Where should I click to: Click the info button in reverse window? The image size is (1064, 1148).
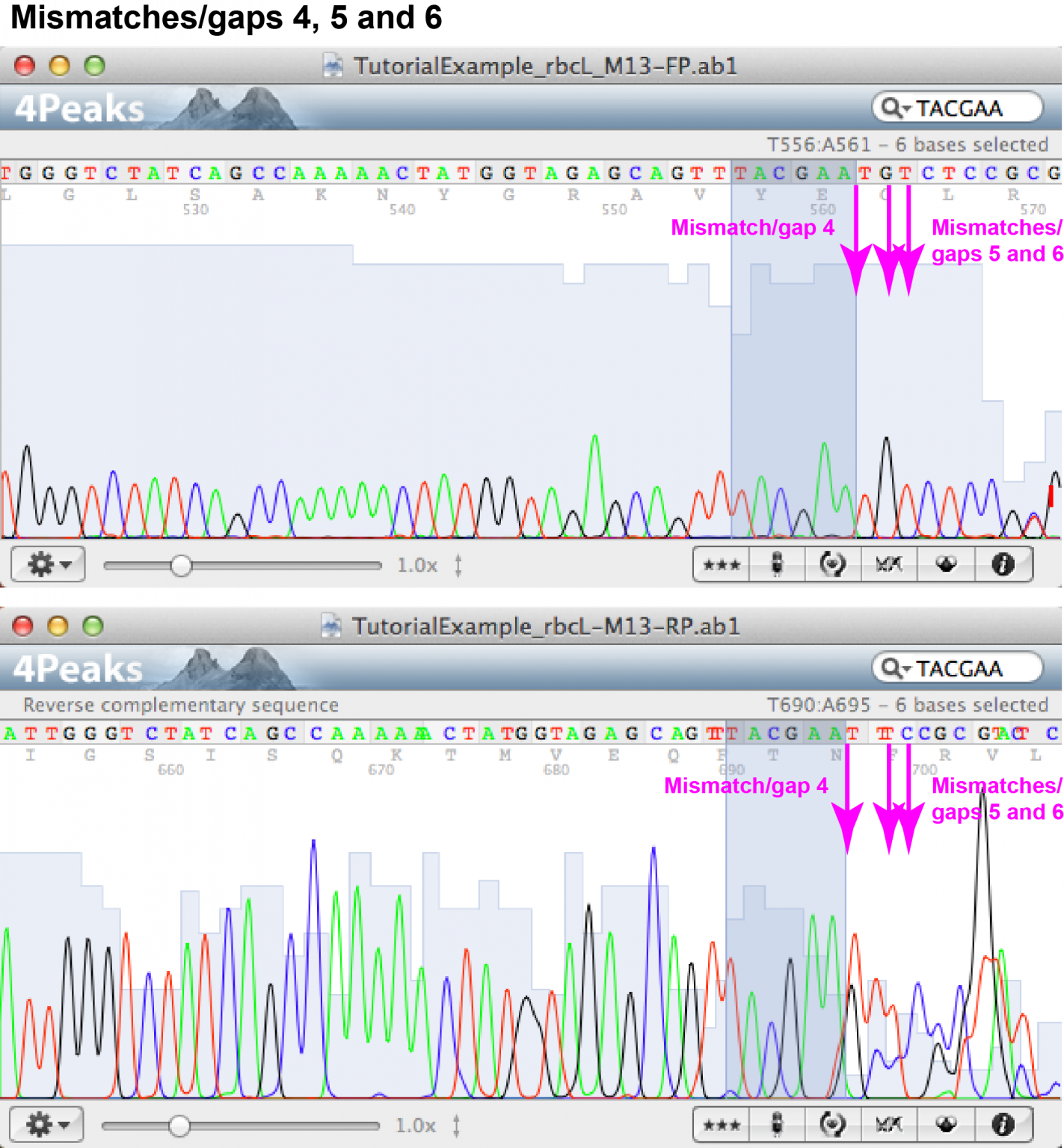click(x=1002, y=1124)
